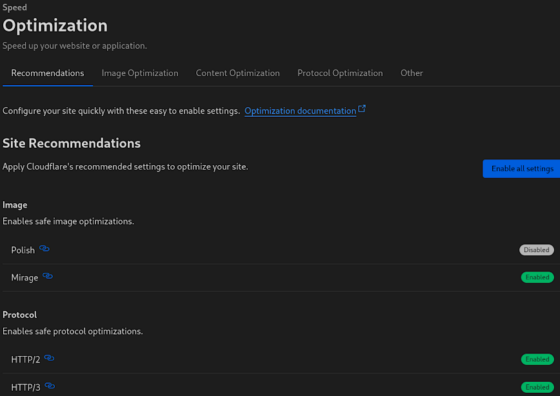Image resolution: width=560 pixels, height=396 pixels.
Task: Click the Protocol section heading
Action: (x=19, y=315)
